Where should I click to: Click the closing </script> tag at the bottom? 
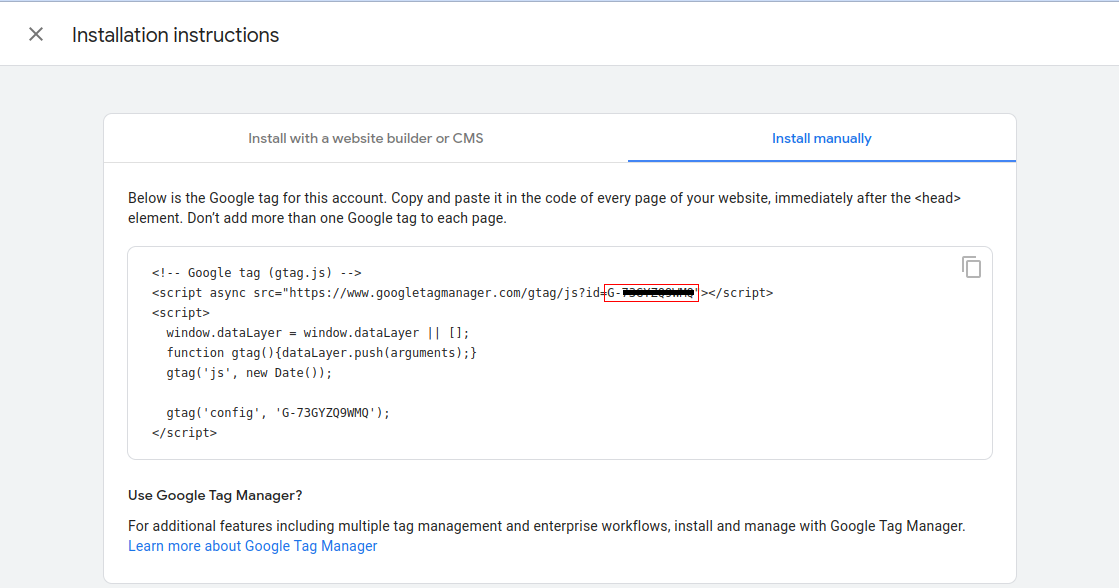(x=184, y=433)
